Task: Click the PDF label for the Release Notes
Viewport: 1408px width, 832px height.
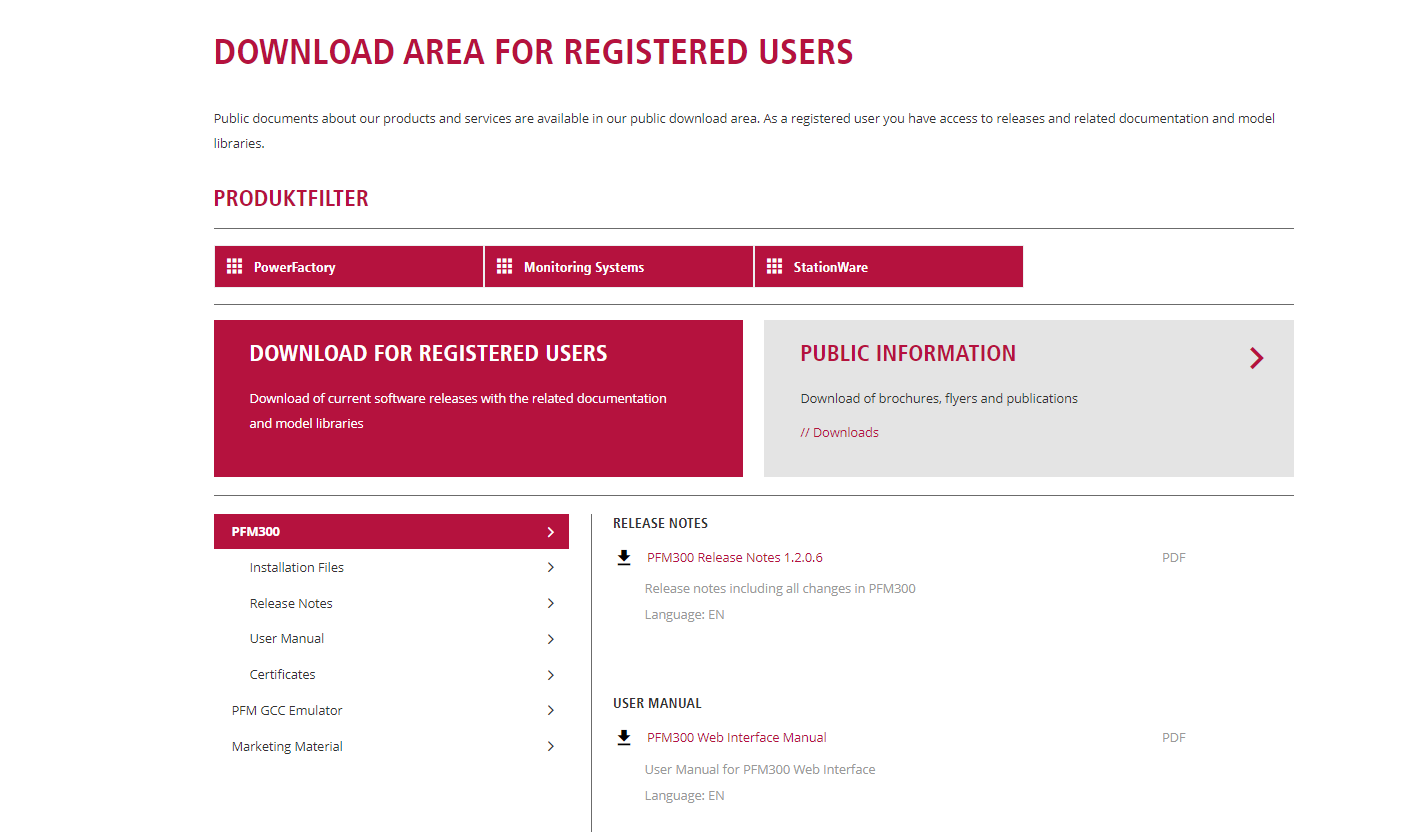Action: [1173, 557]
